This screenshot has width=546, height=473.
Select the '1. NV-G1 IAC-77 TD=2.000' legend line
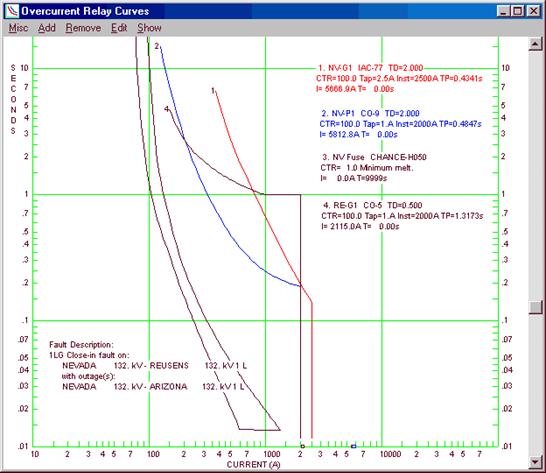[370, 68]
